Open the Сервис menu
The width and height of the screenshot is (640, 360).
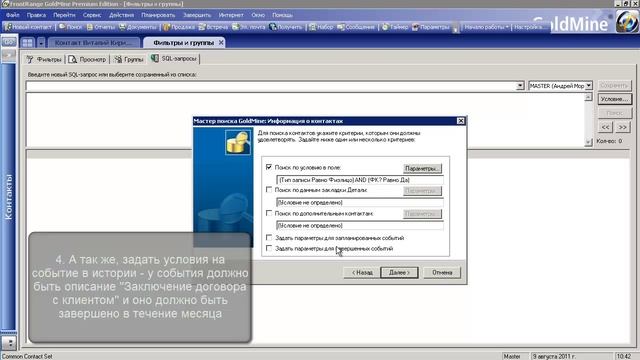(x=92, y=15)
